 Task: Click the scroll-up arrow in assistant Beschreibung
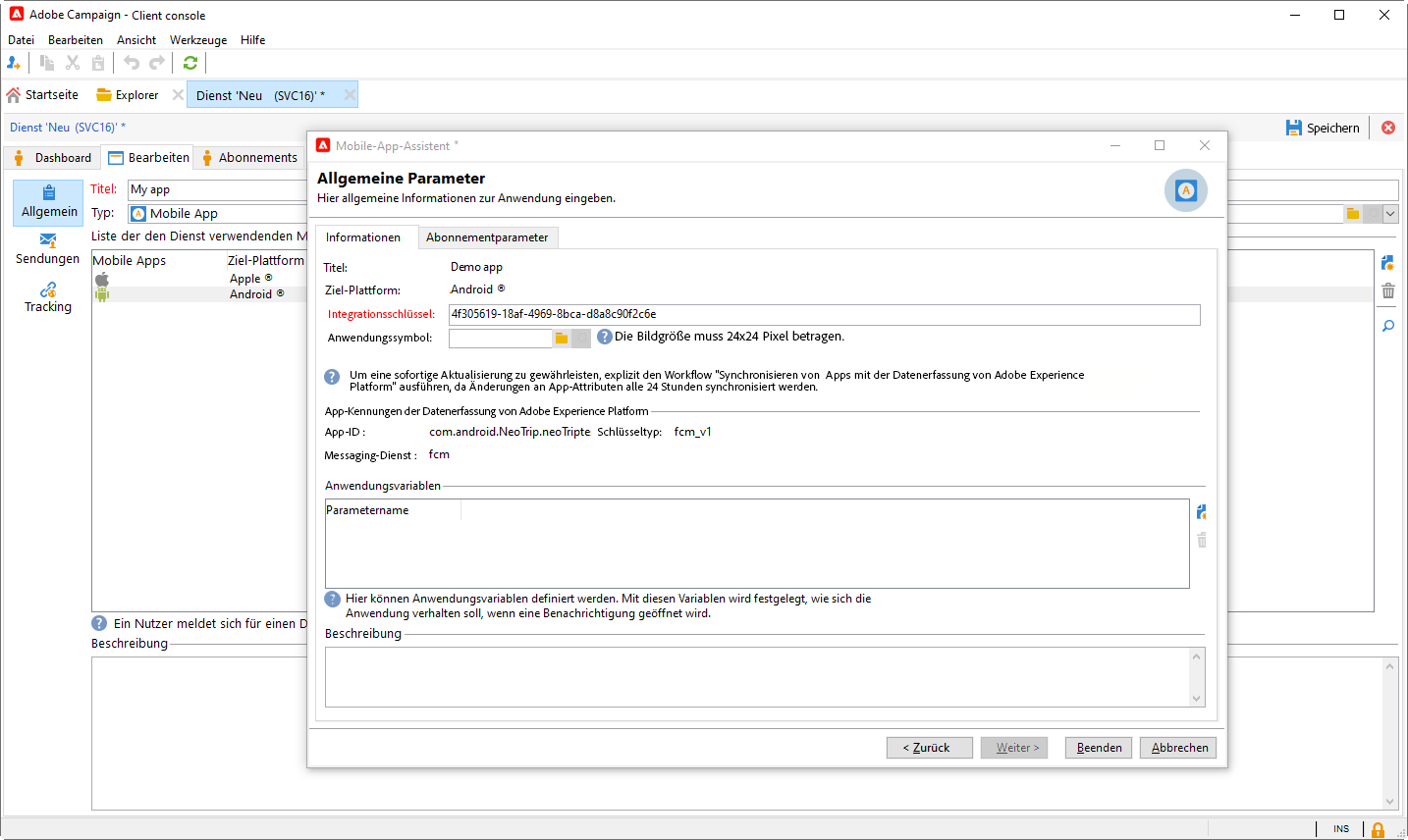pyautogui.click(x=1196, y=656)
